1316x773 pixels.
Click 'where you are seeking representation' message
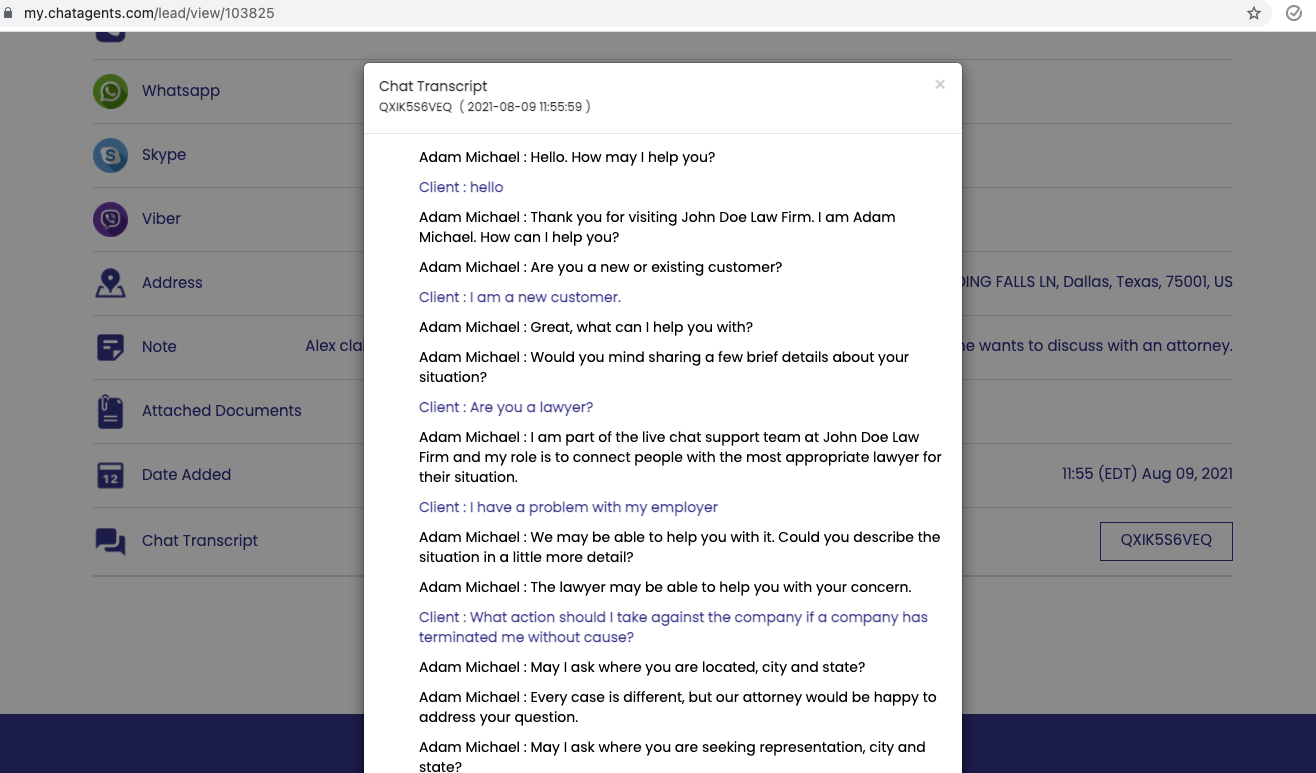pyautogui.click(x=672, y=757)
